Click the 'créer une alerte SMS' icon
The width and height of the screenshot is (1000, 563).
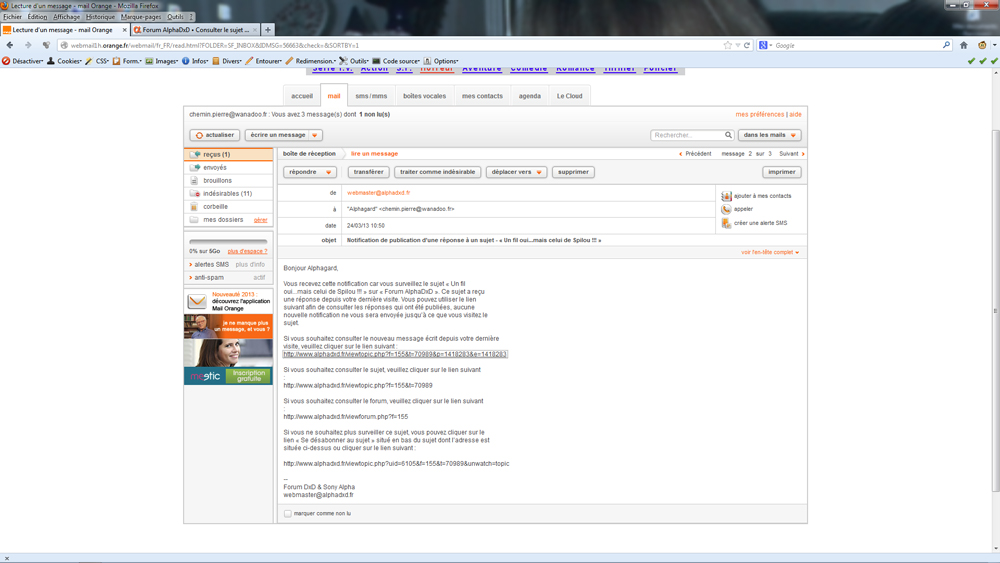(x=726, y=223)
